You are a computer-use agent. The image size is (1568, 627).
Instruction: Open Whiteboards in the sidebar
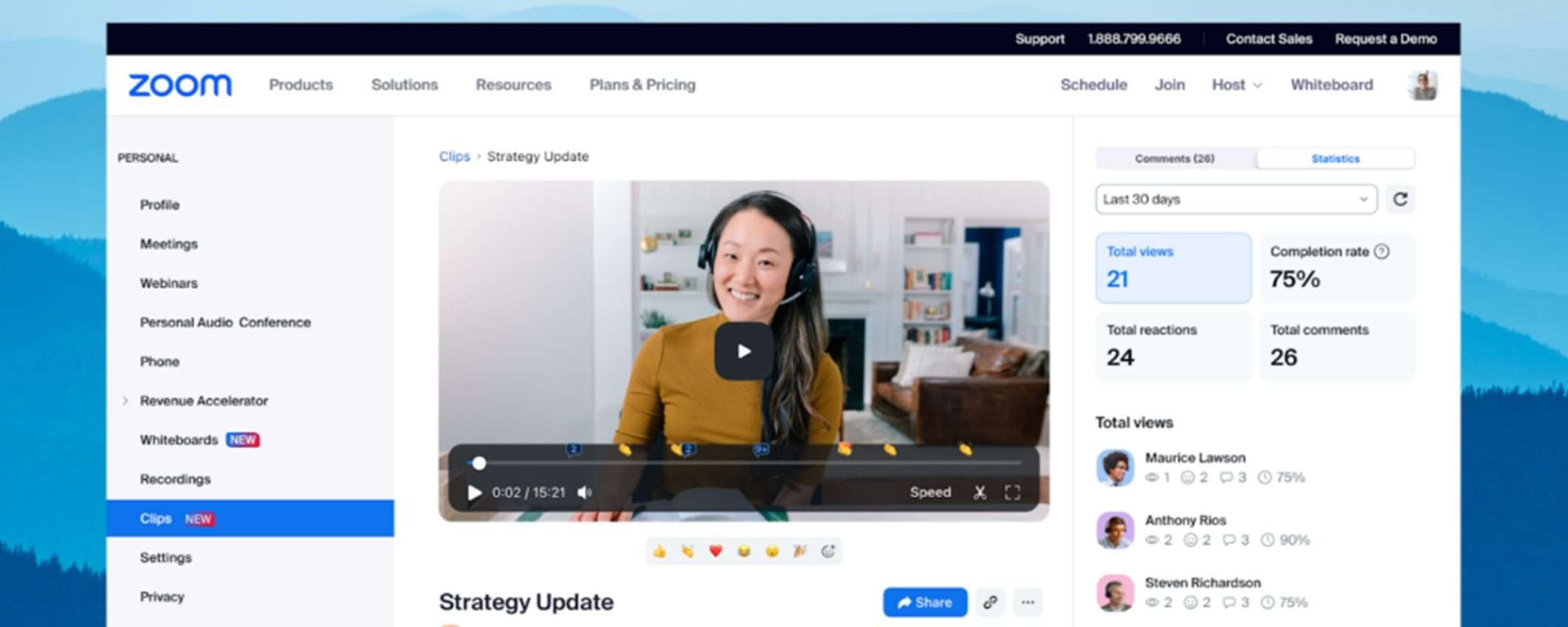[x=179, y=440]
